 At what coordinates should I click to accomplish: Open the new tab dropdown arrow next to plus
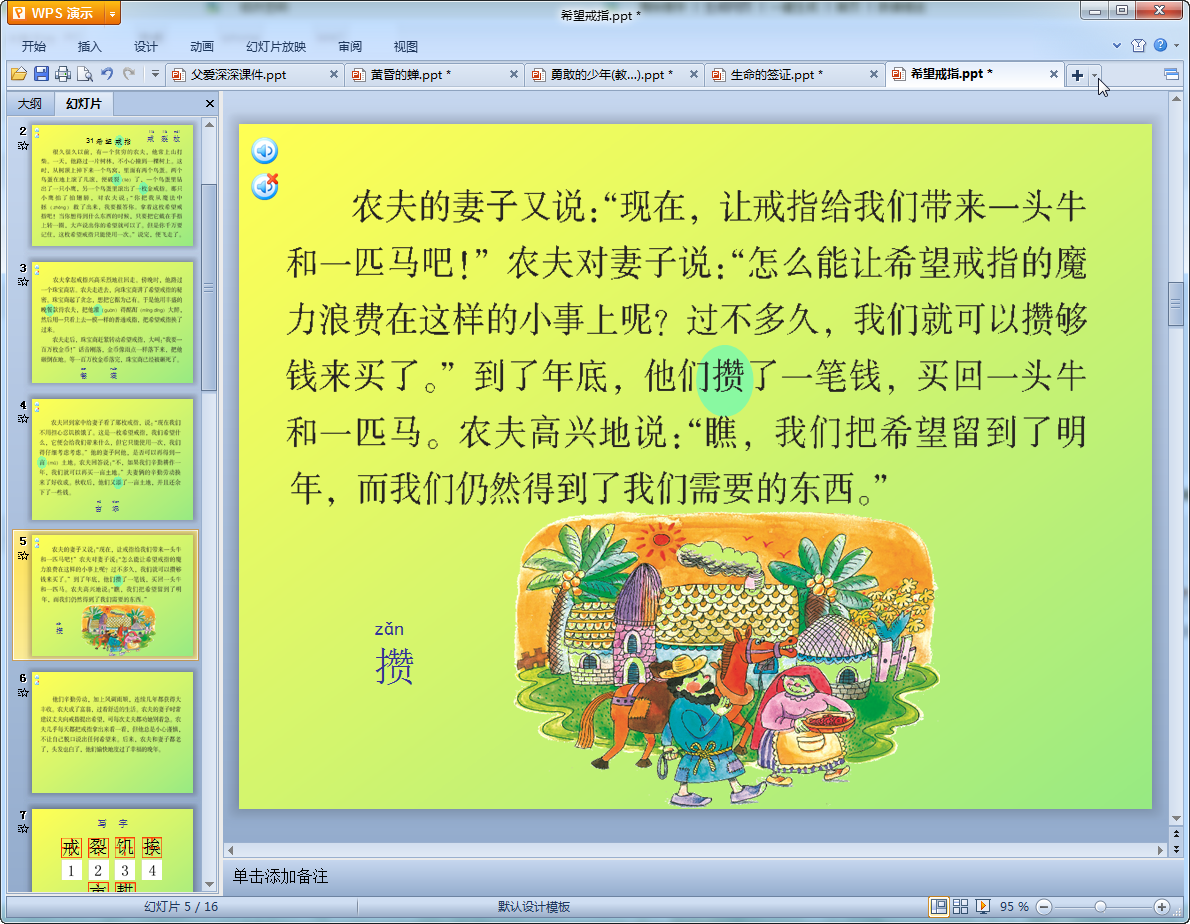1095,76
